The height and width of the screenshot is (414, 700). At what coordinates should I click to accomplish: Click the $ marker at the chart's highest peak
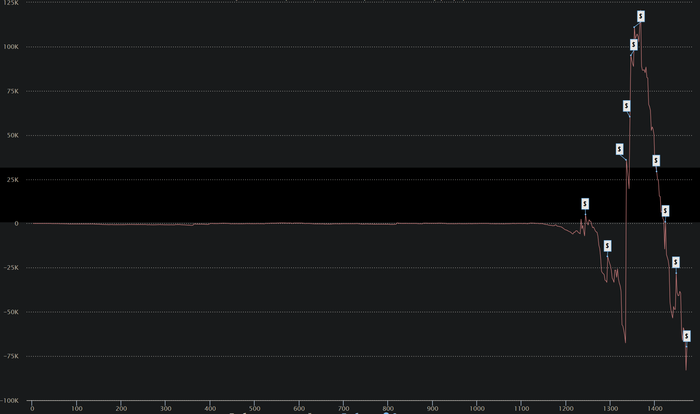tap(641, 17)
